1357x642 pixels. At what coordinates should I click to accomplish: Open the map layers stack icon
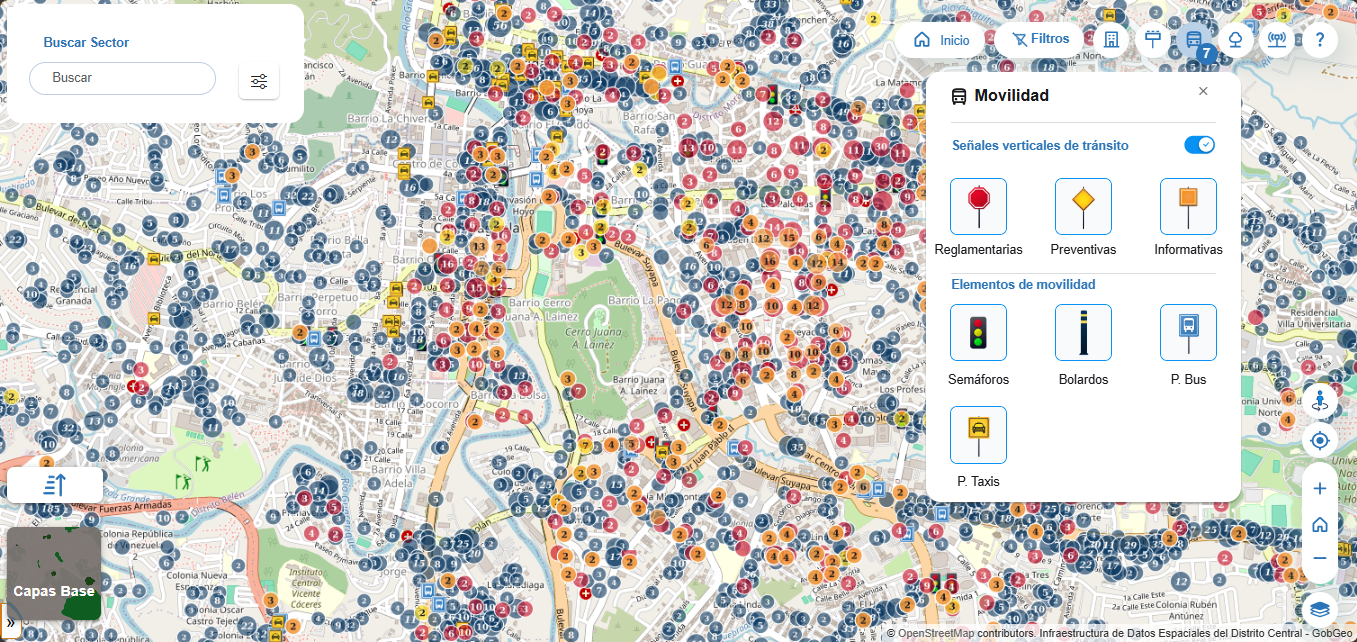pyautogui.click(x=1320, y=608)
